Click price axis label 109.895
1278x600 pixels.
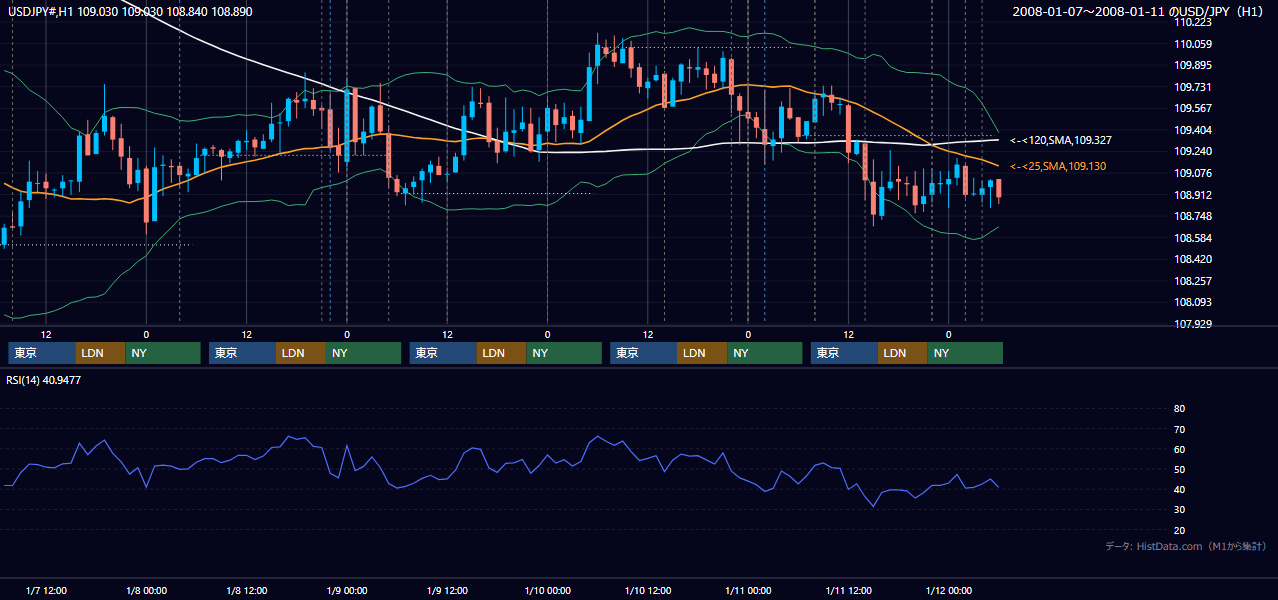coord(1195,65)
